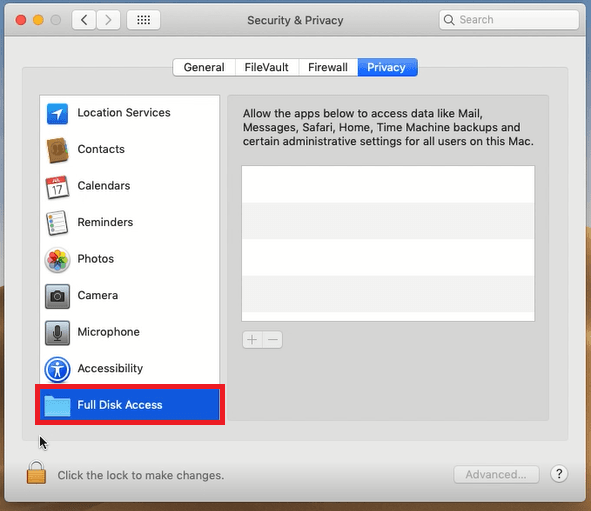Switch to the Firewall tab

point(328,67)
